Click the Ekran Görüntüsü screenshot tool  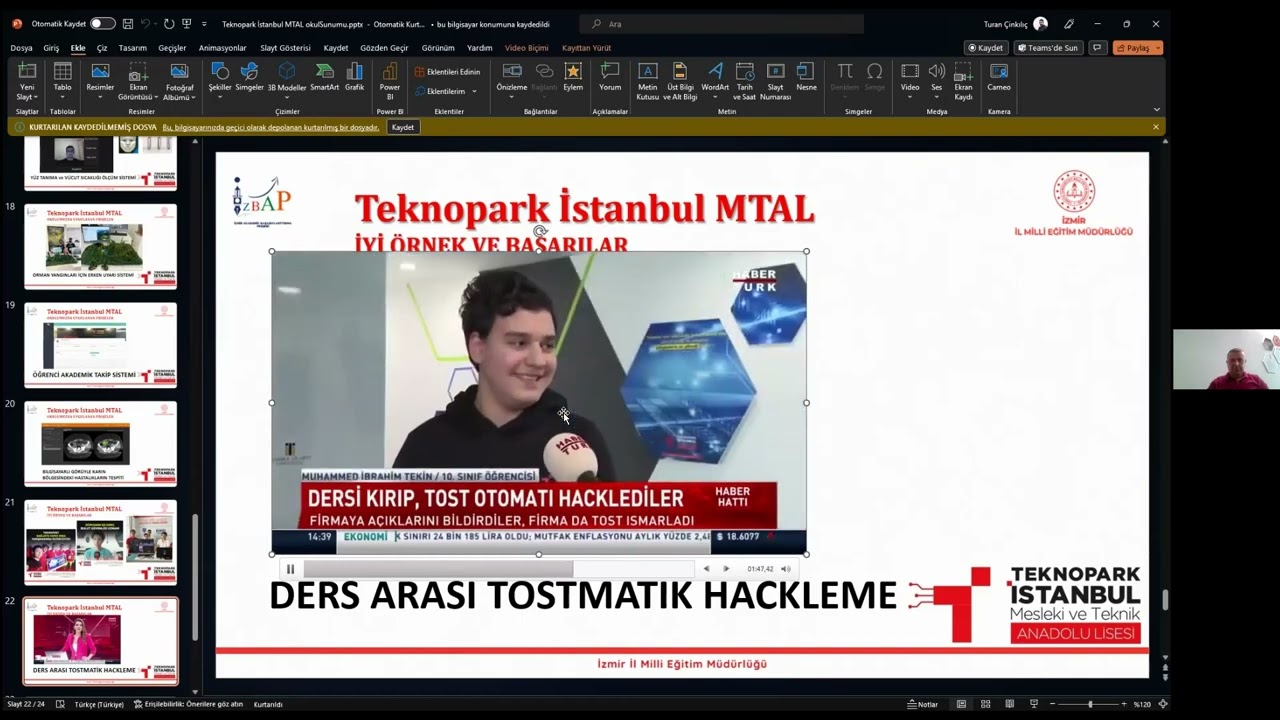[x=138, y=81]
